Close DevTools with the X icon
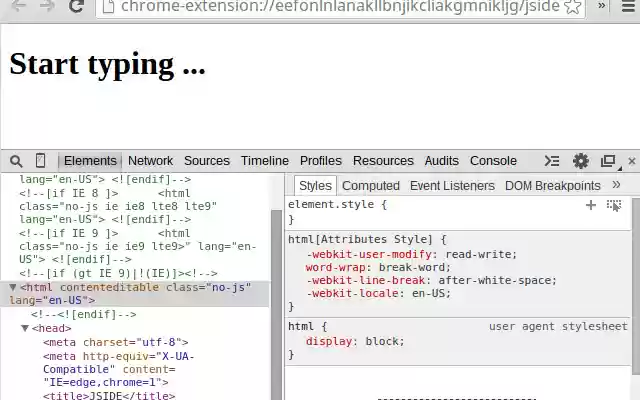Screen dimensions: 640x400 (x=632, y=161)
